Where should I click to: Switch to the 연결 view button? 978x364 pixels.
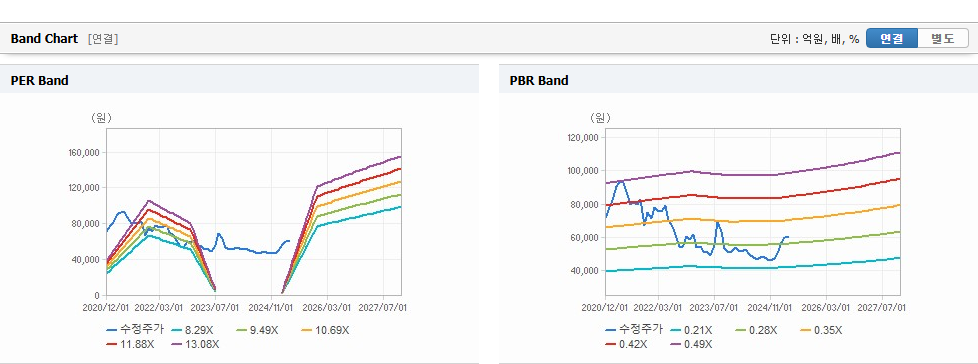click(892, 38)
